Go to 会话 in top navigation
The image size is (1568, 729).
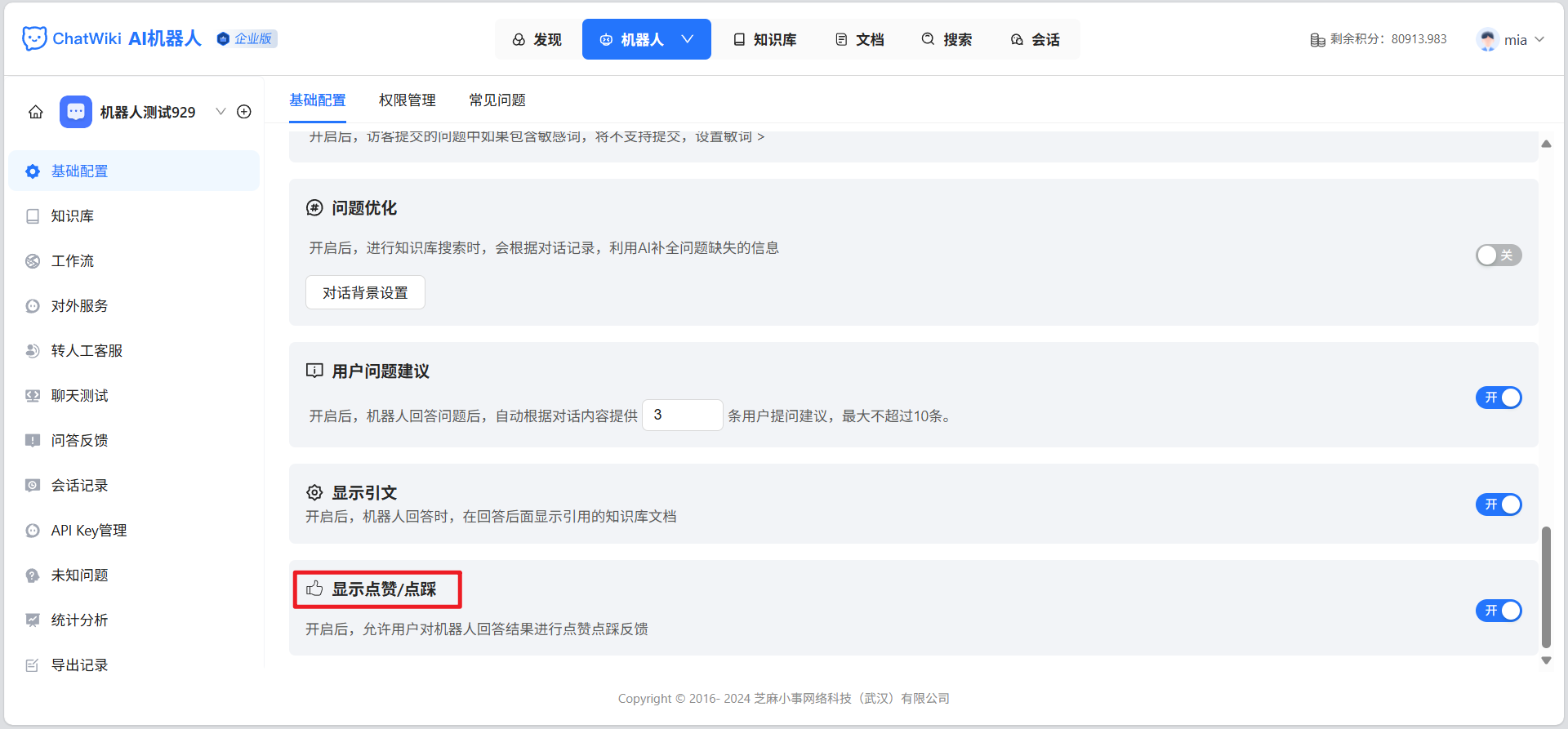point(1035,39)
